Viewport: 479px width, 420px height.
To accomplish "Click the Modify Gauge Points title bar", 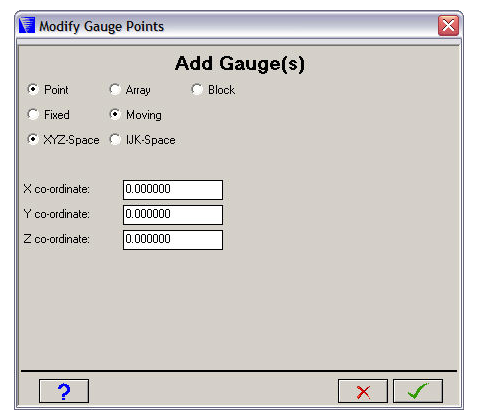I will click(233, 26).
